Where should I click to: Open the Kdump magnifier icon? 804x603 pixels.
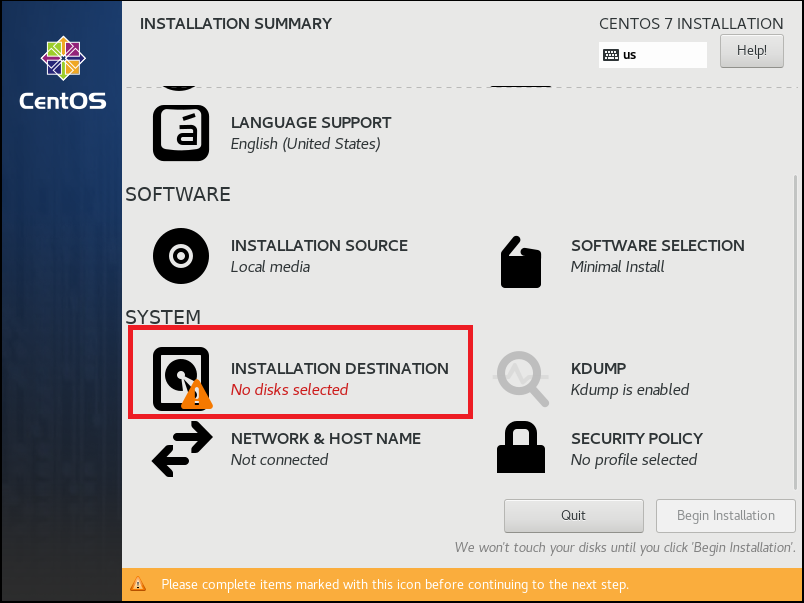521,379
